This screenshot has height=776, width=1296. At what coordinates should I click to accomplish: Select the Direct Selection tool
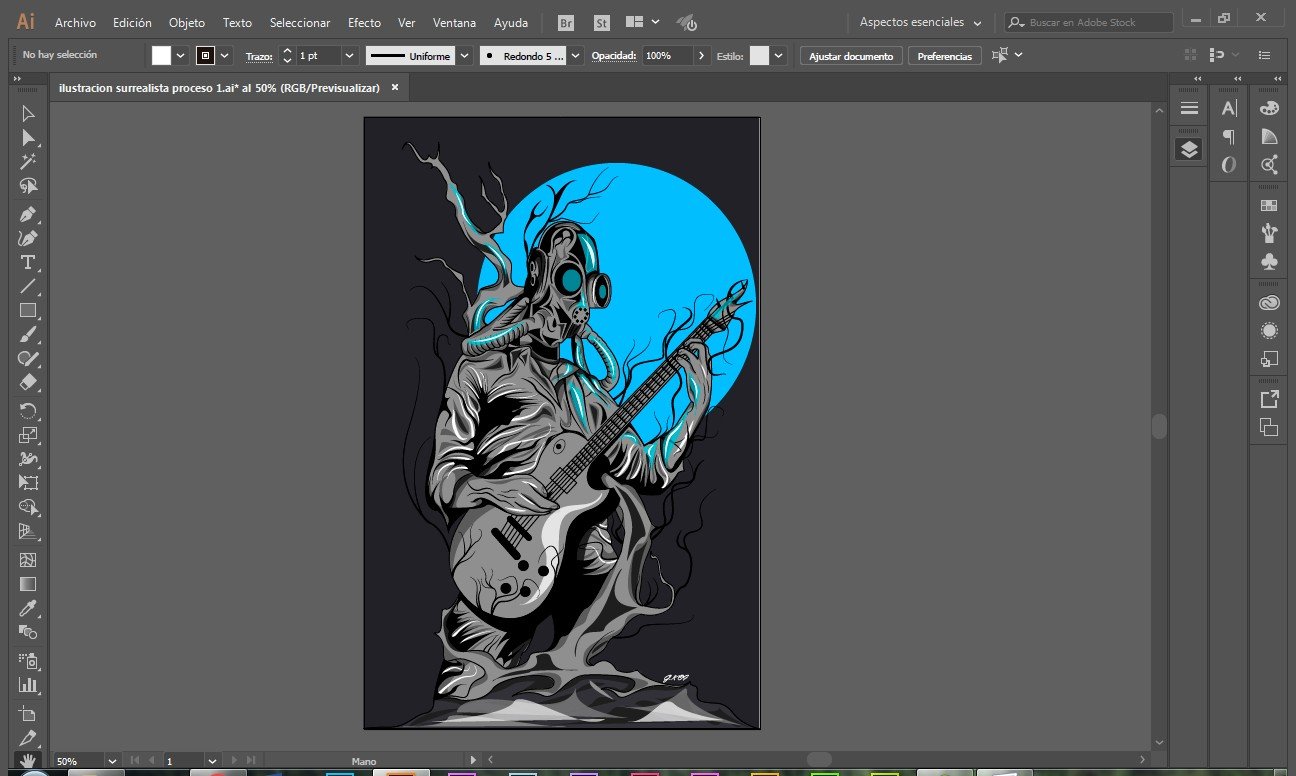pyautogui.click(x=28, y=138)
